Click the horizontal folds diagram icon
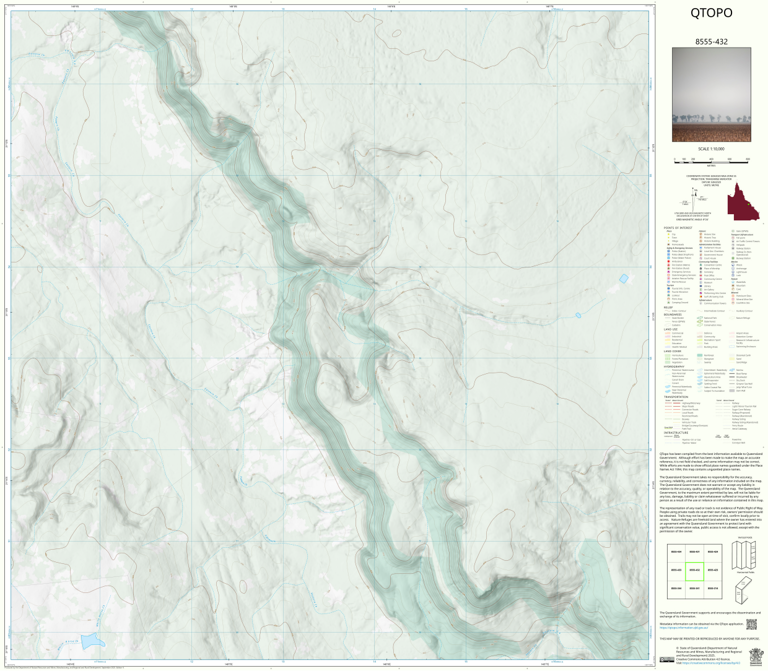Image resolution: width=768 pixels, height=671 pixels. [744, 554]
